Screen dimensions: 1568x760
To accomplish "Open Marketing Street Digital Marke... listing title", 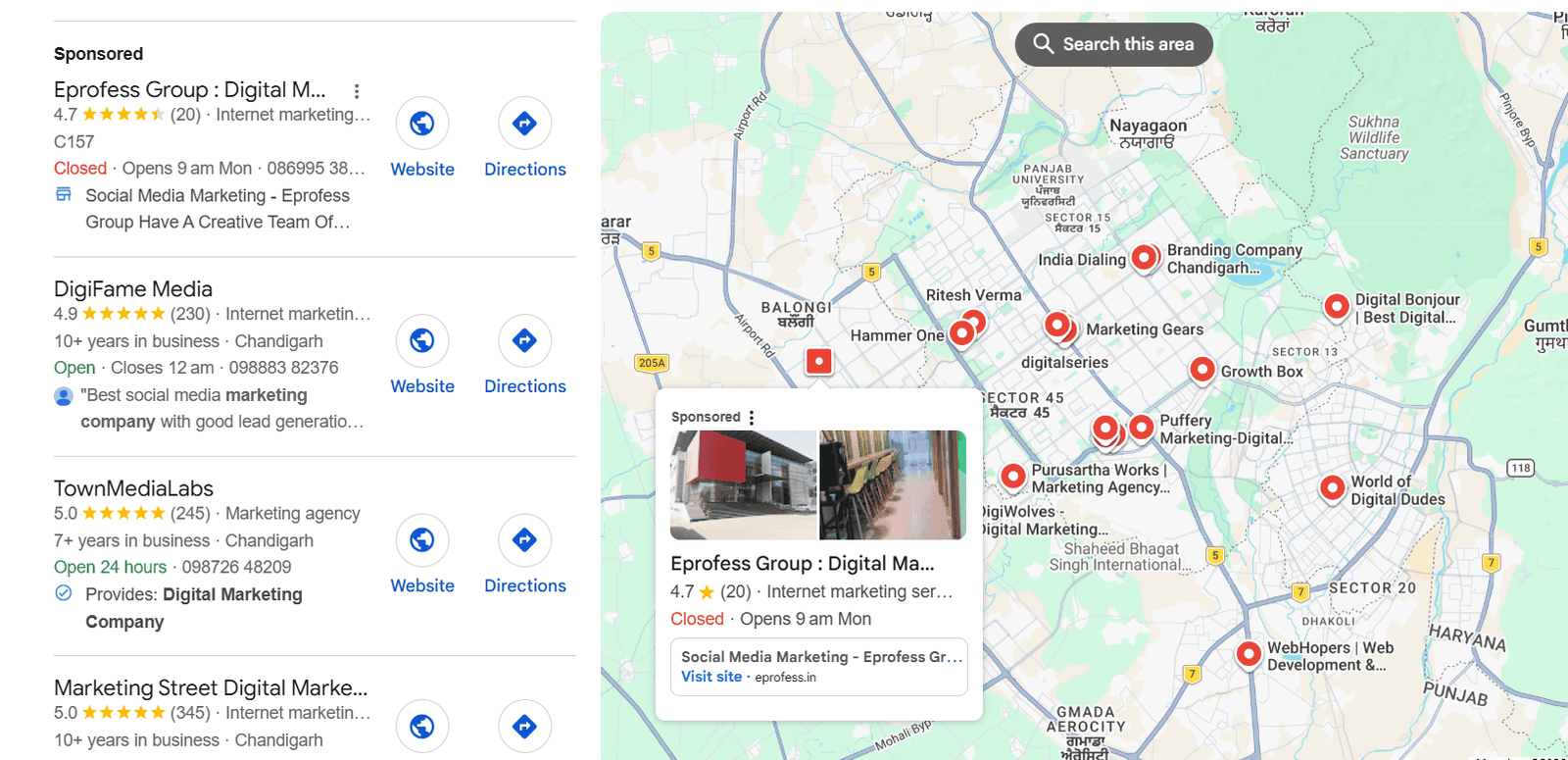I will click(x=211, y=687).
